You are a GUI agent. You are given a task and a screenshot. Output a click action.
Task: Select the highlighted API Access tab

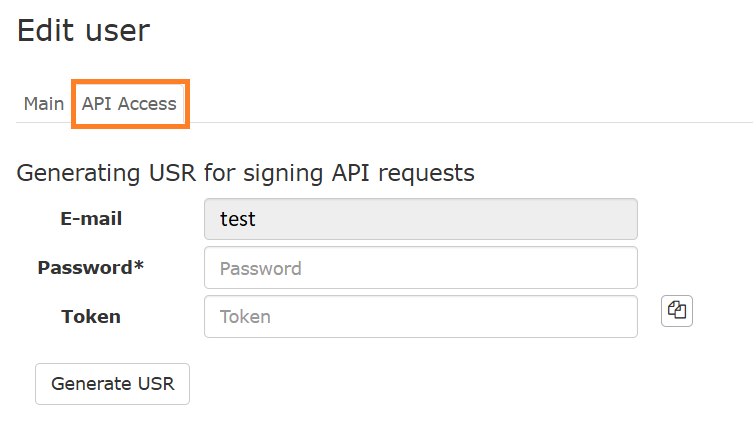[129, 104]
